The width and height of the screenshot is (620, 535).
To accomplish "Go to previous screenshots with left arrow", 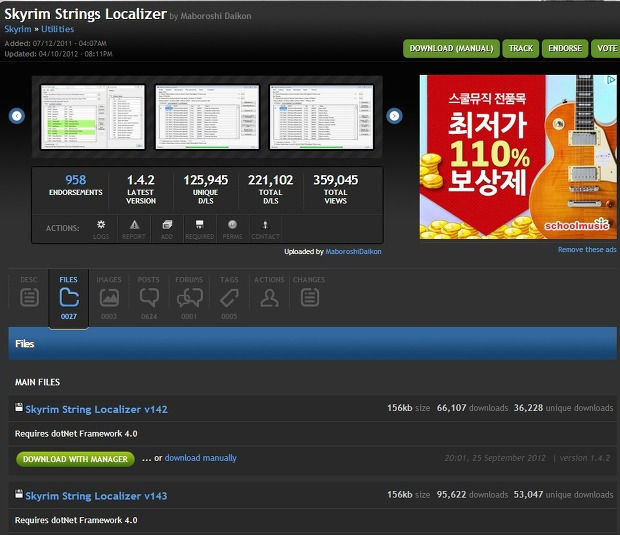I will click(x=17, y=116).
